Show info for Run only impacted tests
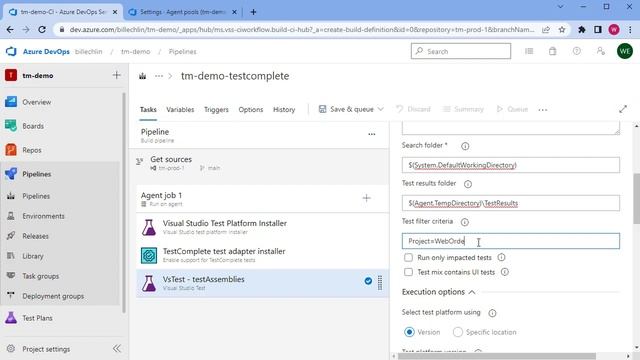The image size is (640, 360). tap(501, 258)
